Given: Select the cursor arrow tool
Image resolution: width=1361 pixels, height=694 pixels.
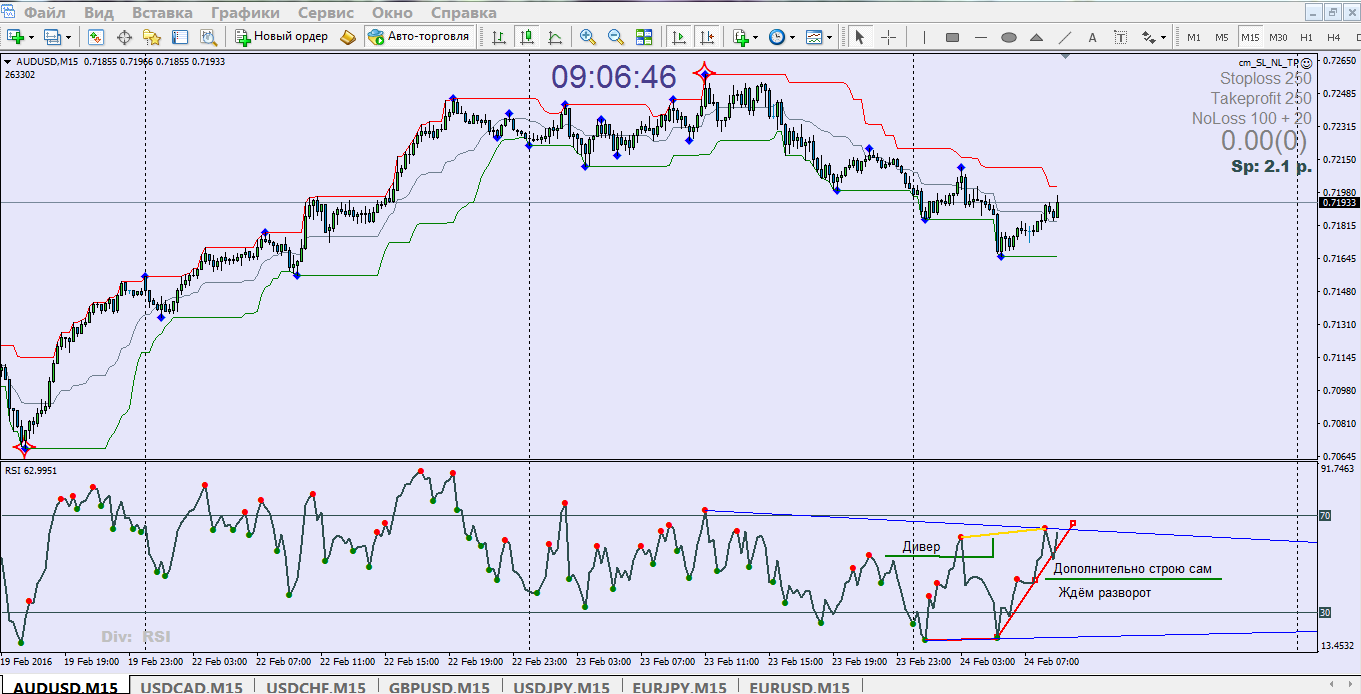Looking at the screenshot, I should tap(860, 37).
